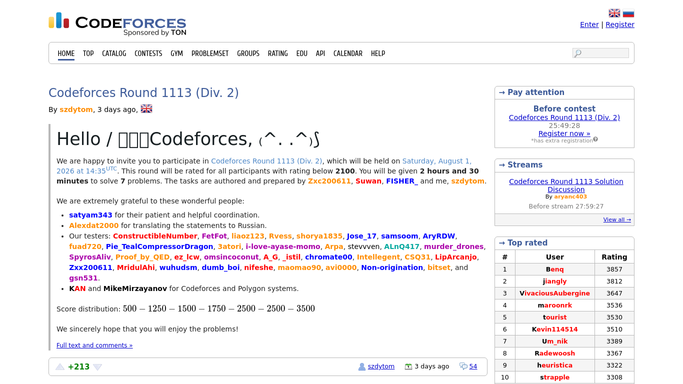Viewport: 683px width, 384px height.
Task: Click the szdytom link in the post footer
Action: tap(381, 367)
